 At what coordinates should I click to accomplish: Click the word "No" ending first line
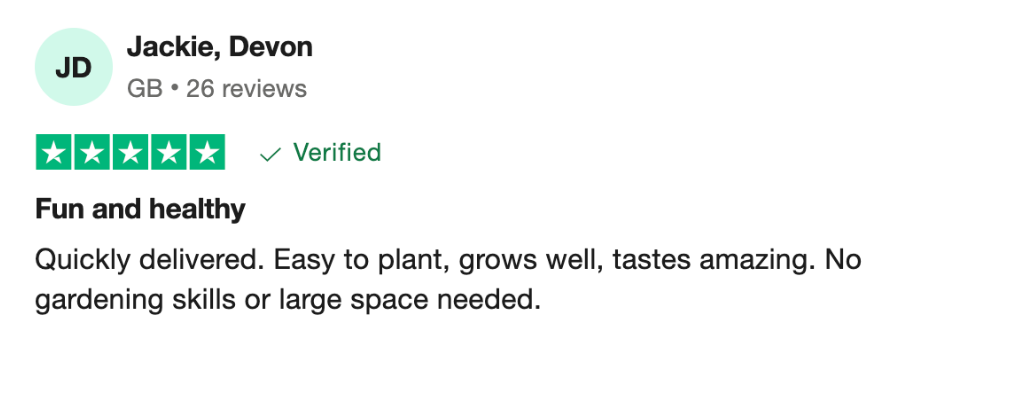click(843, 260)
